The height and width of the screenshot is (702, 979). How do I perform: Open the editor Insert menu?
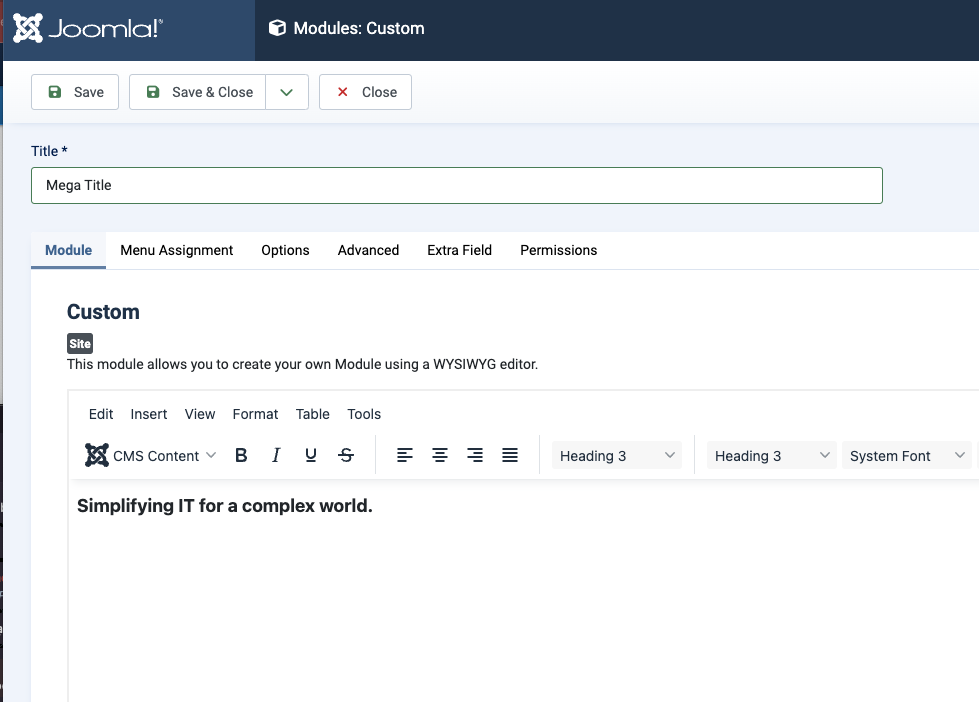pos(149,414)
